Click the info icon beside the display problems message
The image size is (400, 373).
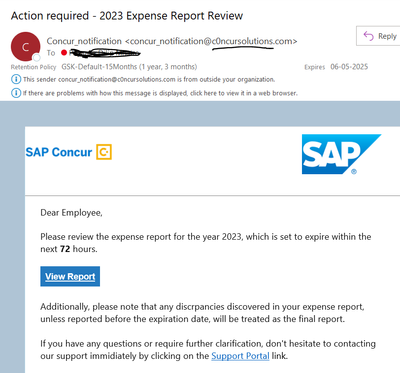click(16, 93)
